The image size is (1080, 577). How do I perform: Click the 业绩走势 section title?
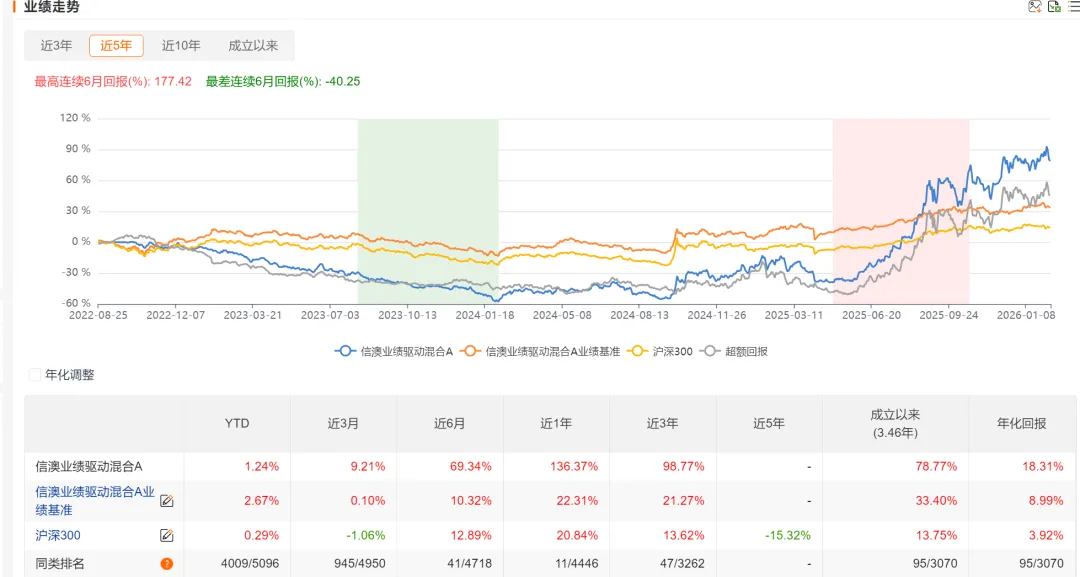click(52, 7)
